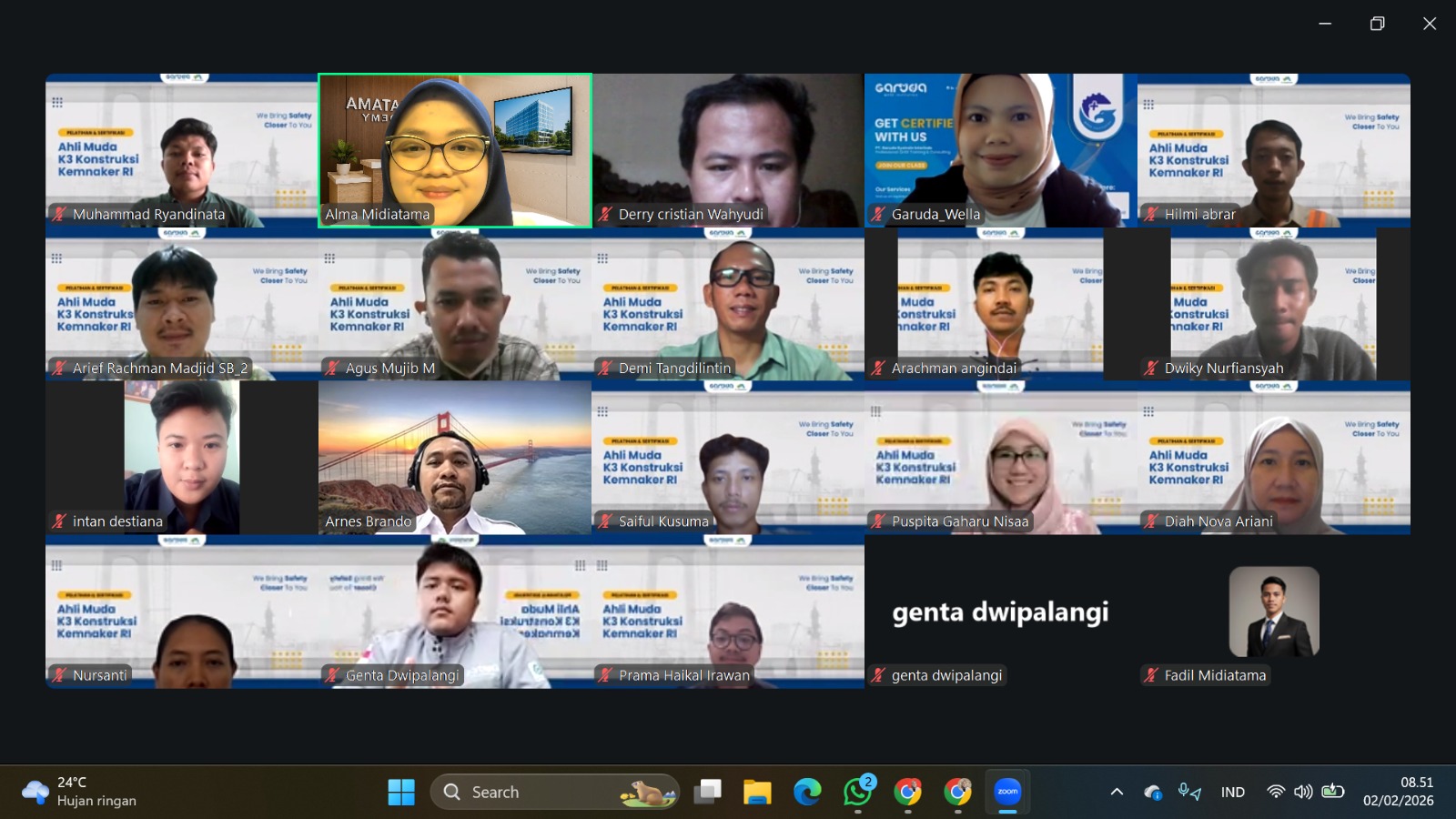This screenshot has height=819, width=1456.
Task: Open the volume control in the system tray
Action: [x=1303, y=792]
